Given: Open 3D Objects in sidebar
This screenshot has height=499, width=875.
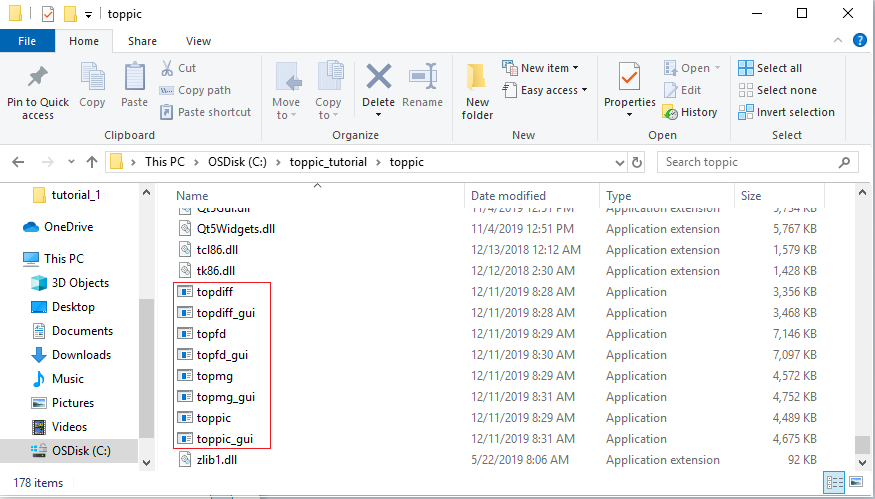Looking at the screenshot, I should point(70,283).
